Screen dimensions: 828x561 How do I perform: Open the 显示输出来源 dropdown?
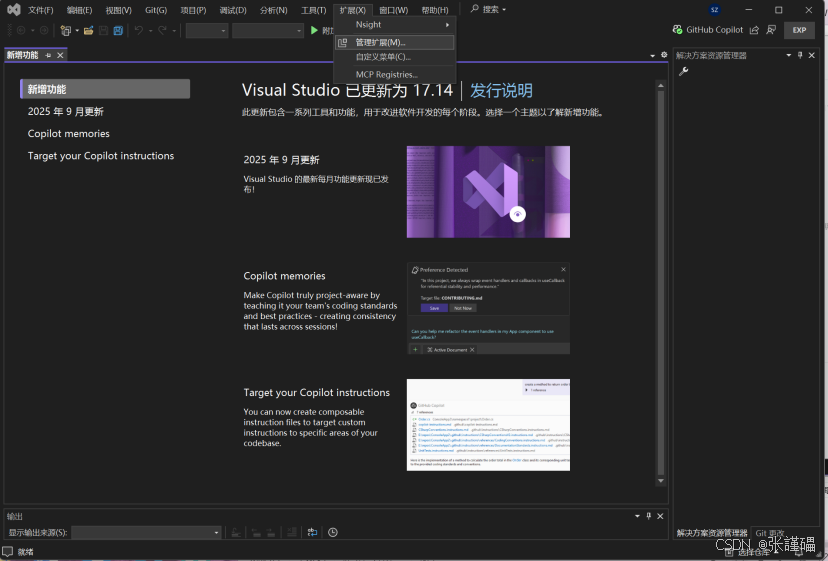pyautogui.click(x=146, y=532)
